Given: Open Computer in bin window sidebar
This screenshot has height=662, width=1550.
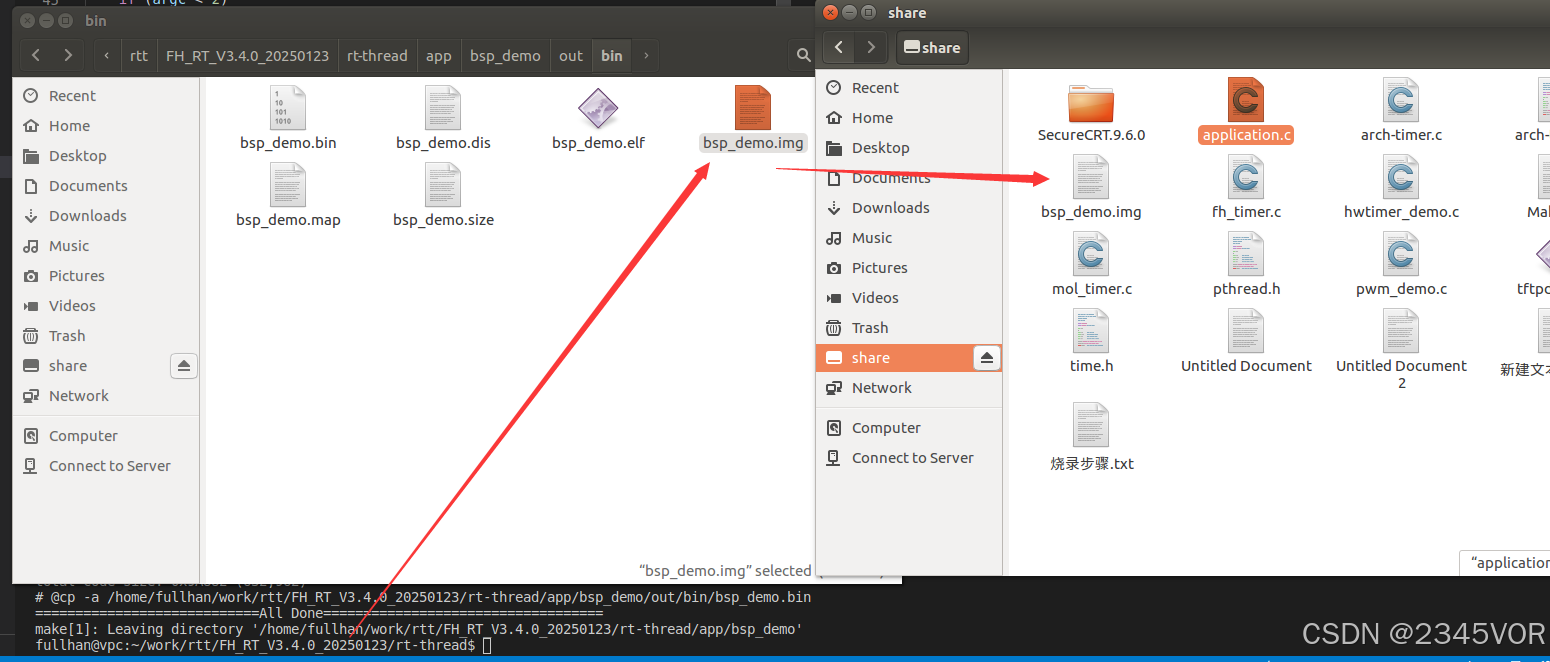Looking at the screenshot, I should coord(106,436).
